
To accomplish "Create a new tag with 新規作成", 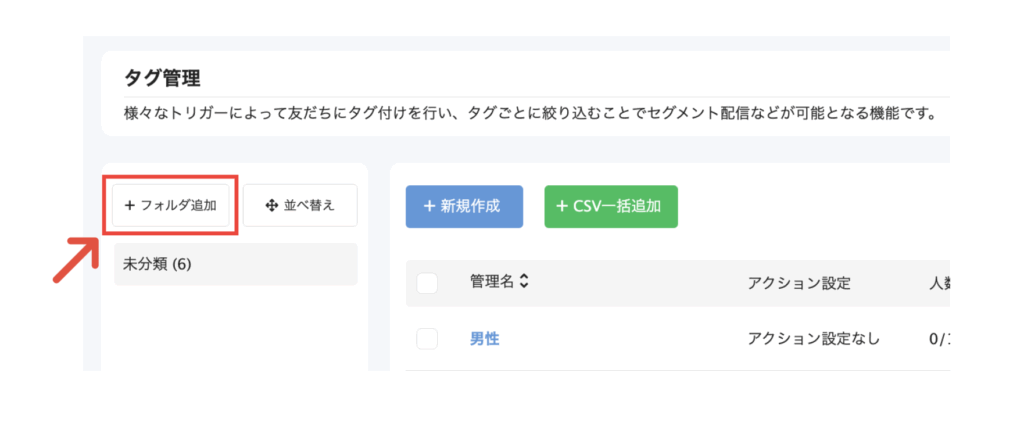I will 464,206.
